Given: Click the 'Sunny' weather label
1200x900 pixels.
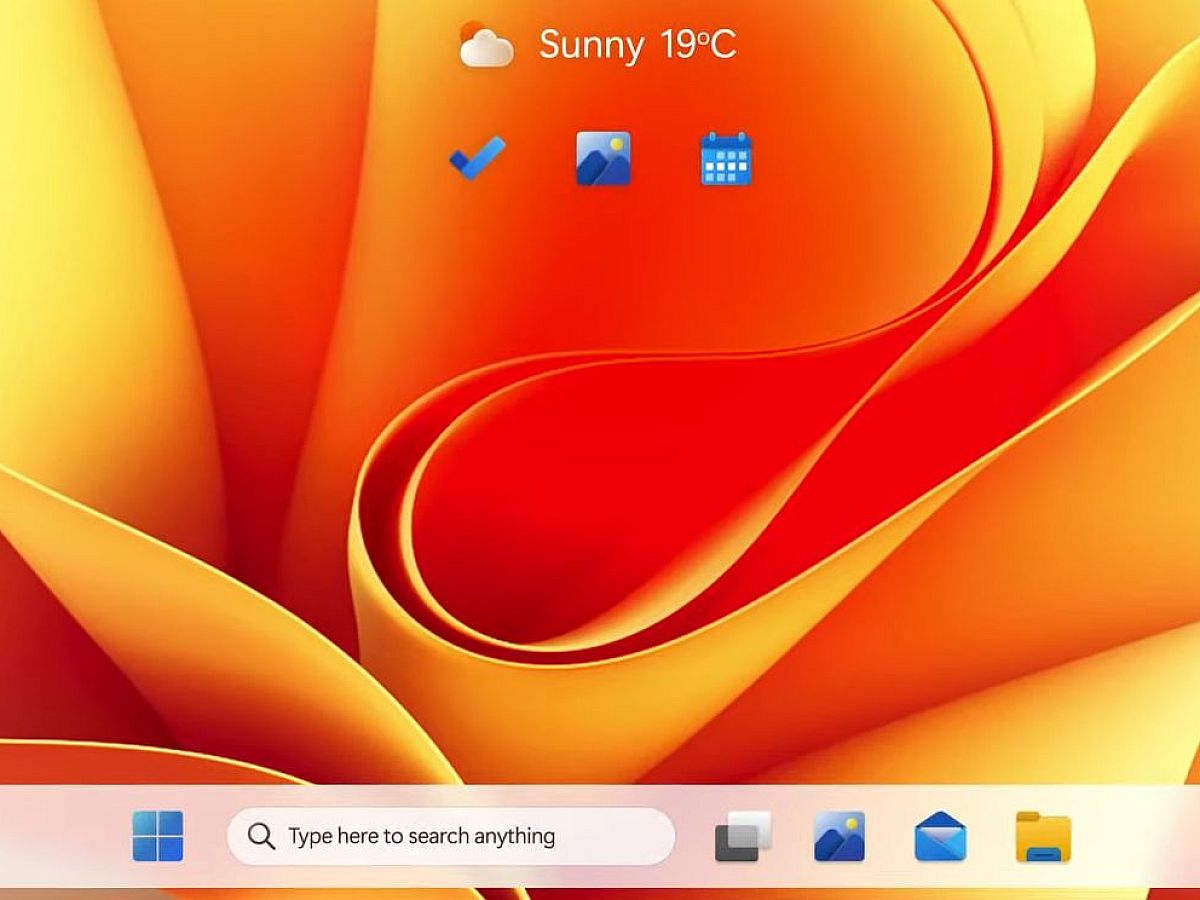Looking at the screenshot, I should tap(591, 45).
